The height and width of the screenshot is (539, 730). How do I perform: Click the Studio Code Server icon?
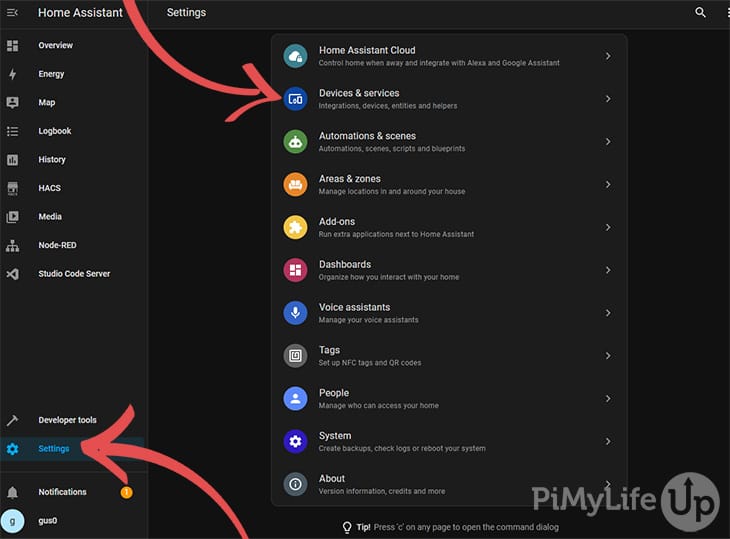click(x=13, y=274)
